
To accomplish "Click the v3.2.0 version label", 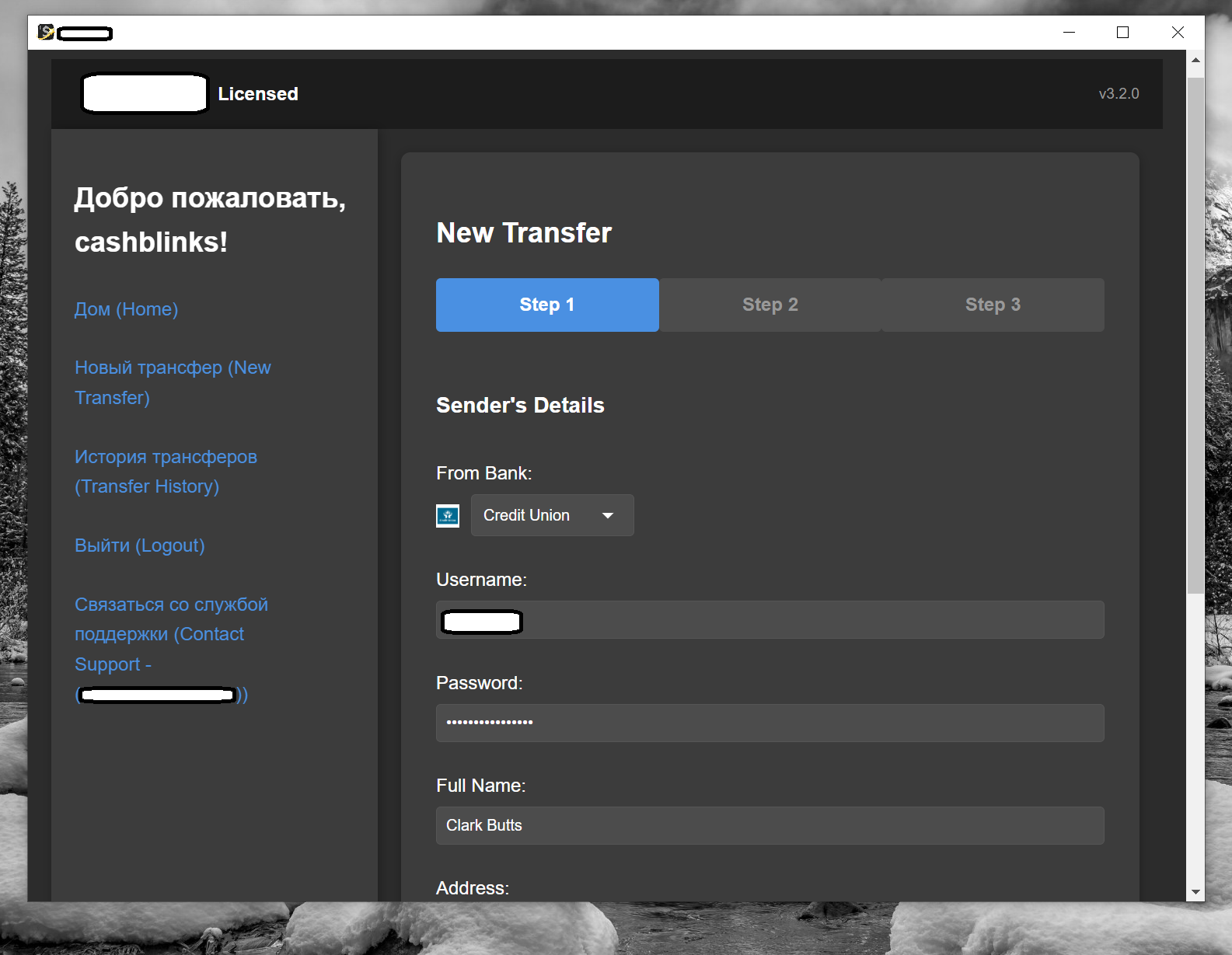I will coord(1119,93).
